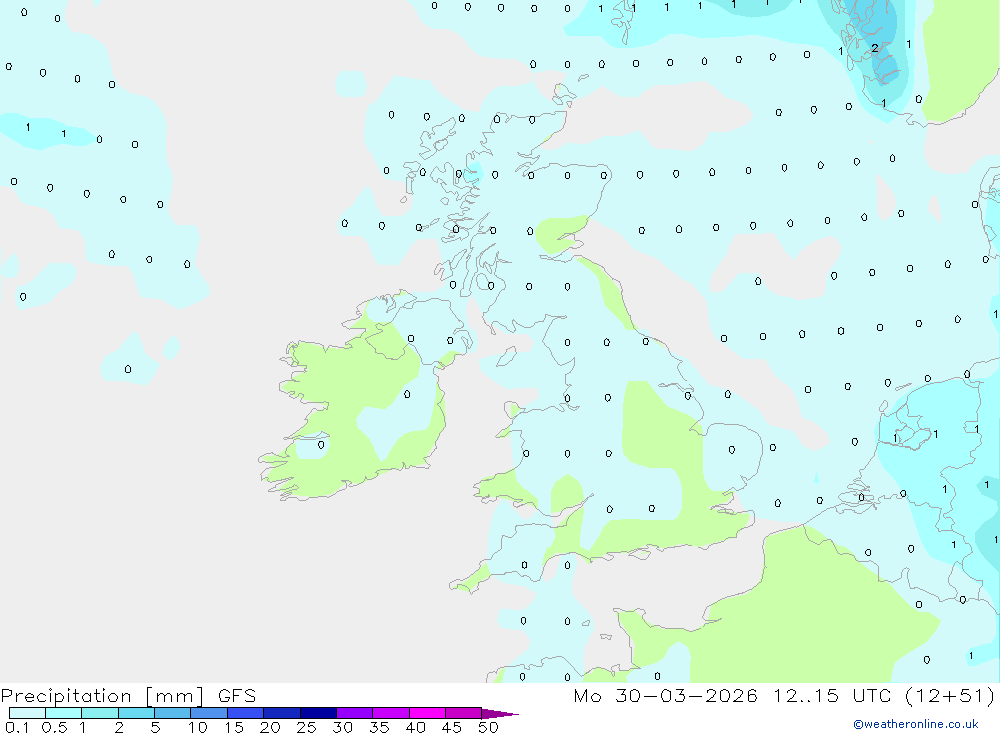Click the legend's over-50 arrow tip

click(x=500, y=714)
